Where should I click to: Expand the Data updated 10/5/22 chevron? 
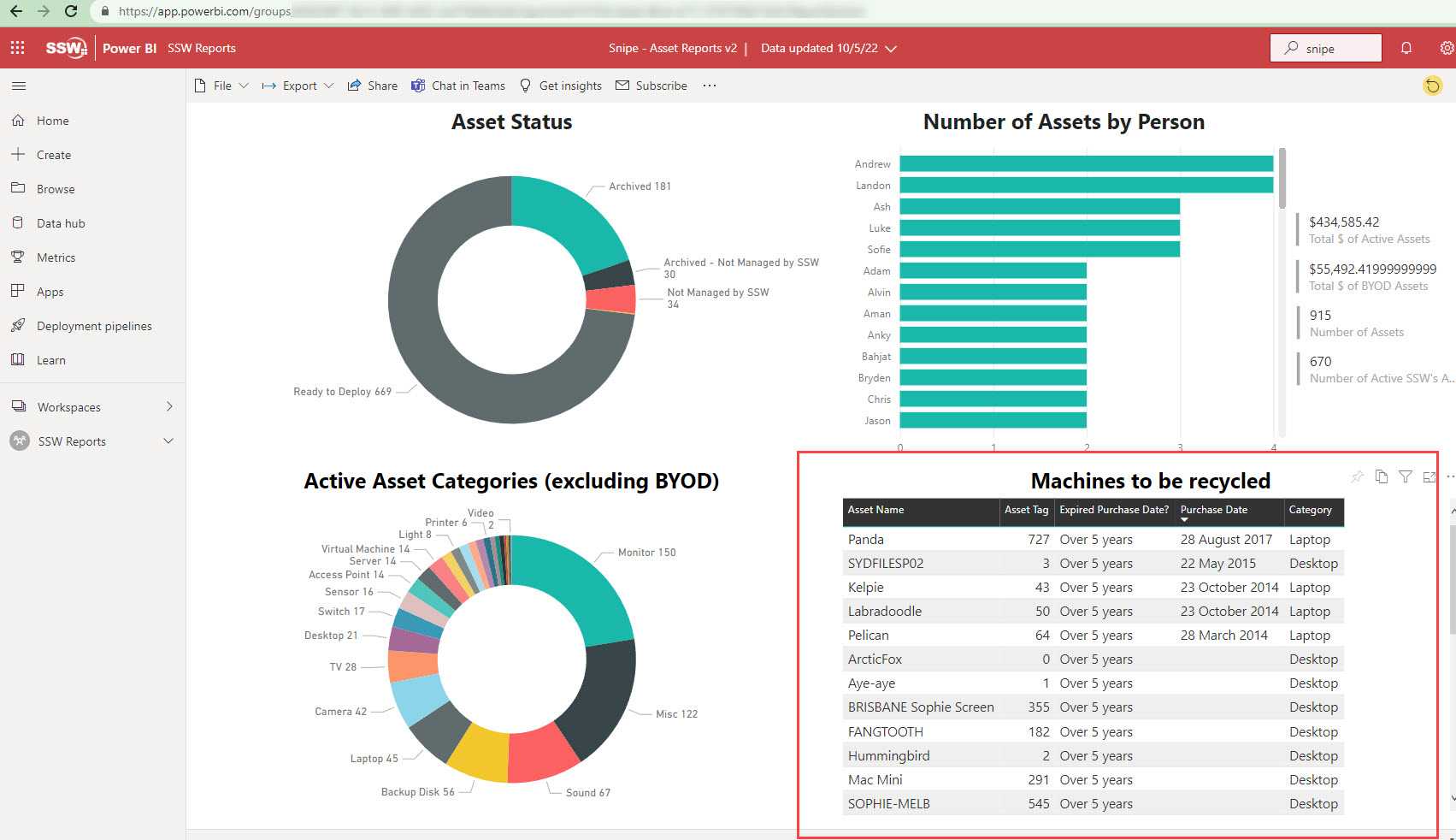[x=891, y=49]
